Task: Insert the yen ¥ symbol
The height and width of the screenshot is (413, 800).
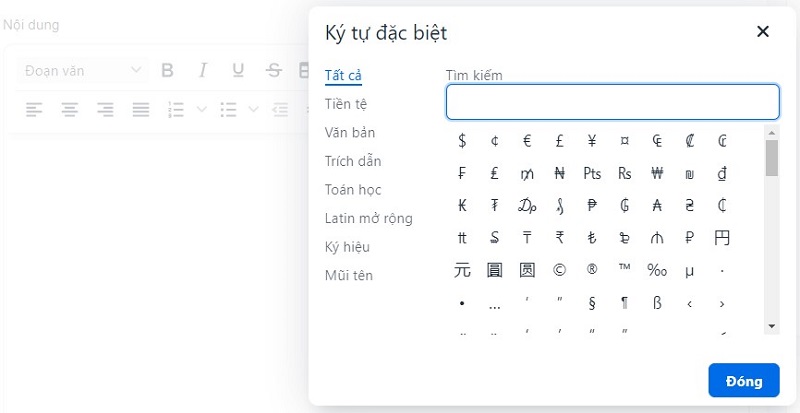Action: pyautogui.click(x=592, y=141)
